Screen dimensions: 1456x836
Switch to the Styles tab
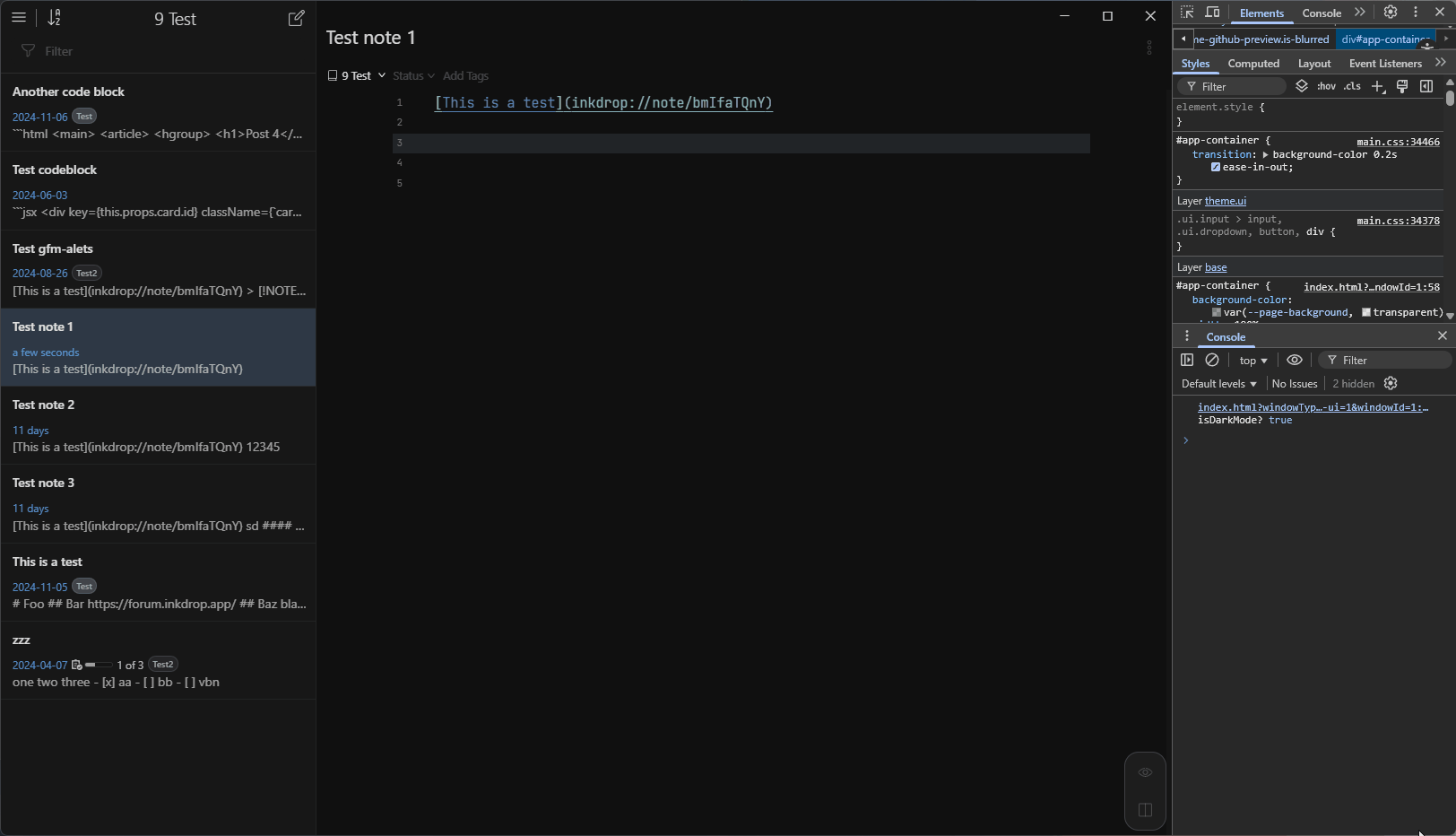1195,64
